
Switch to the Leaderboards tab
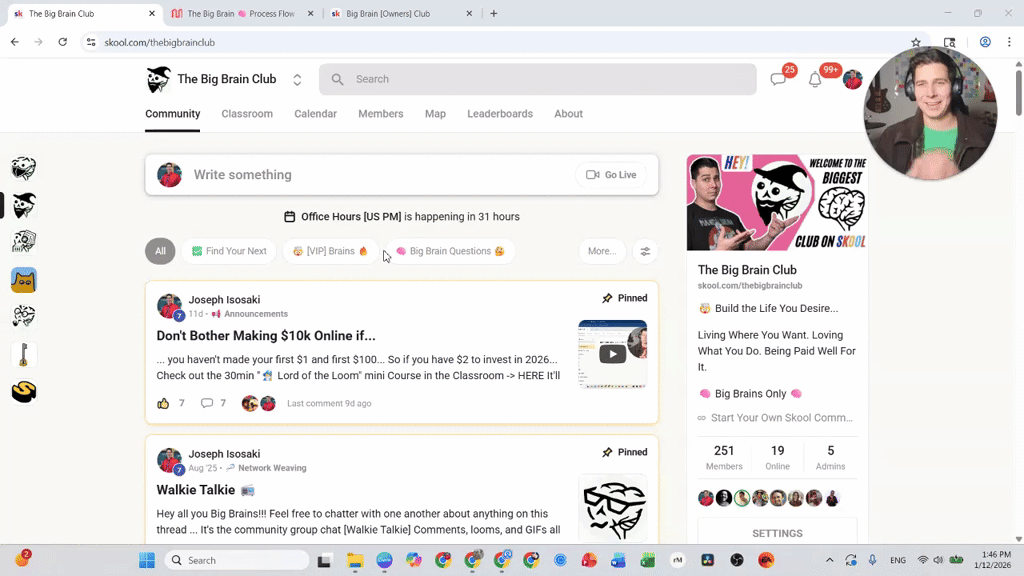click(x=500, y=114)
